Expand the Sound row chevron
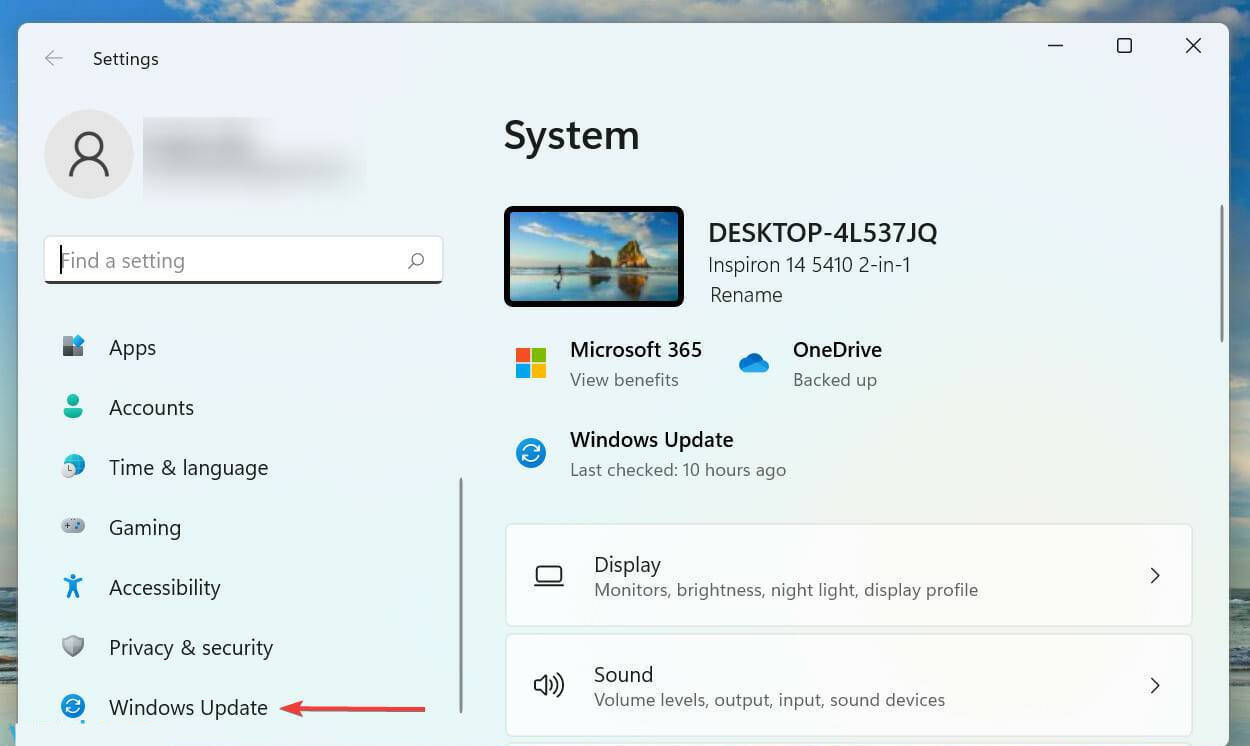 [1155, 686]
